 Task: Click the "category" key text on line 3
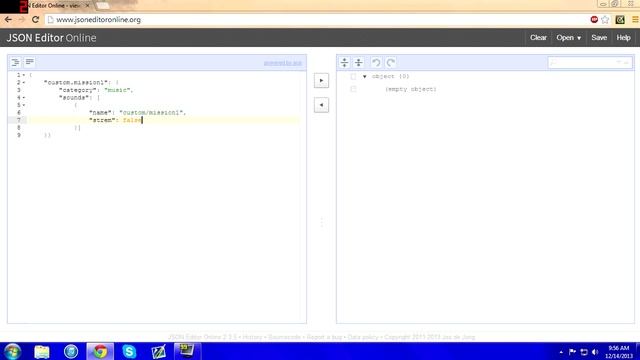point(77,90)
